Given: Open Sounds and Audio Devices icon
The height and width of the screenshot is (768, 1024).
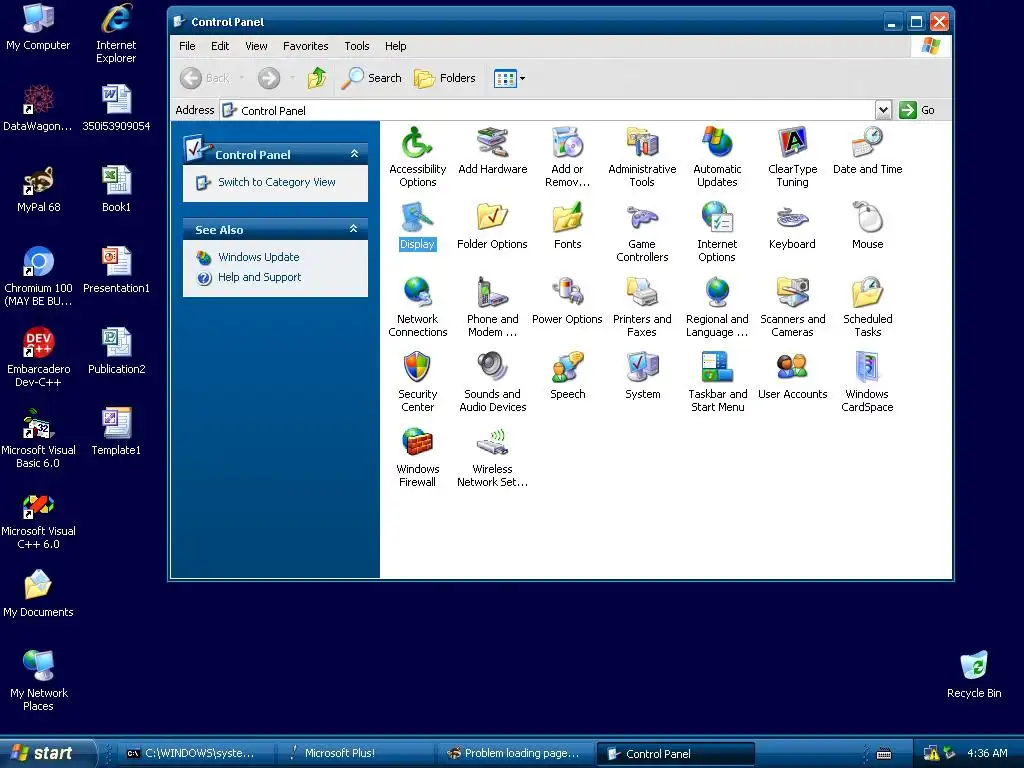Looking at the screenshot, I should tap(492, 382).
